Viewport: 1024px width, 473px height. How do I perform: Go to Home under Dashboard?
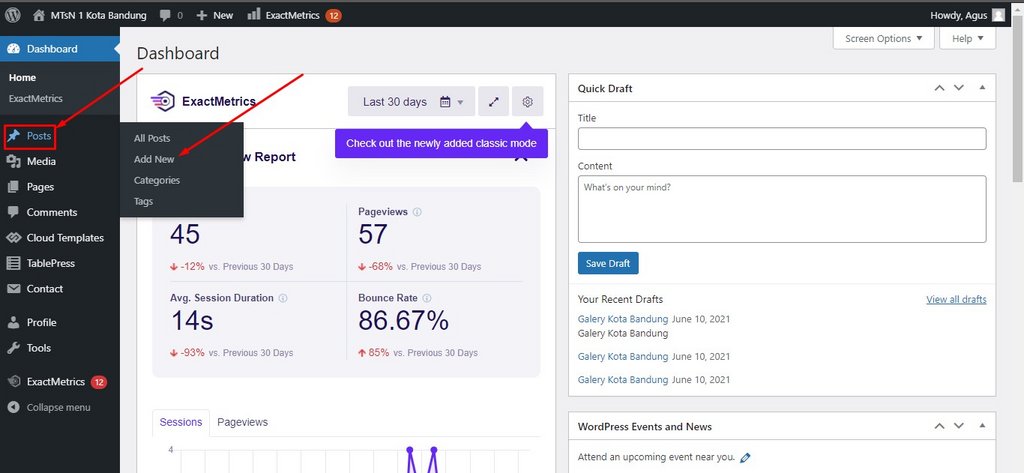(22, 78)
